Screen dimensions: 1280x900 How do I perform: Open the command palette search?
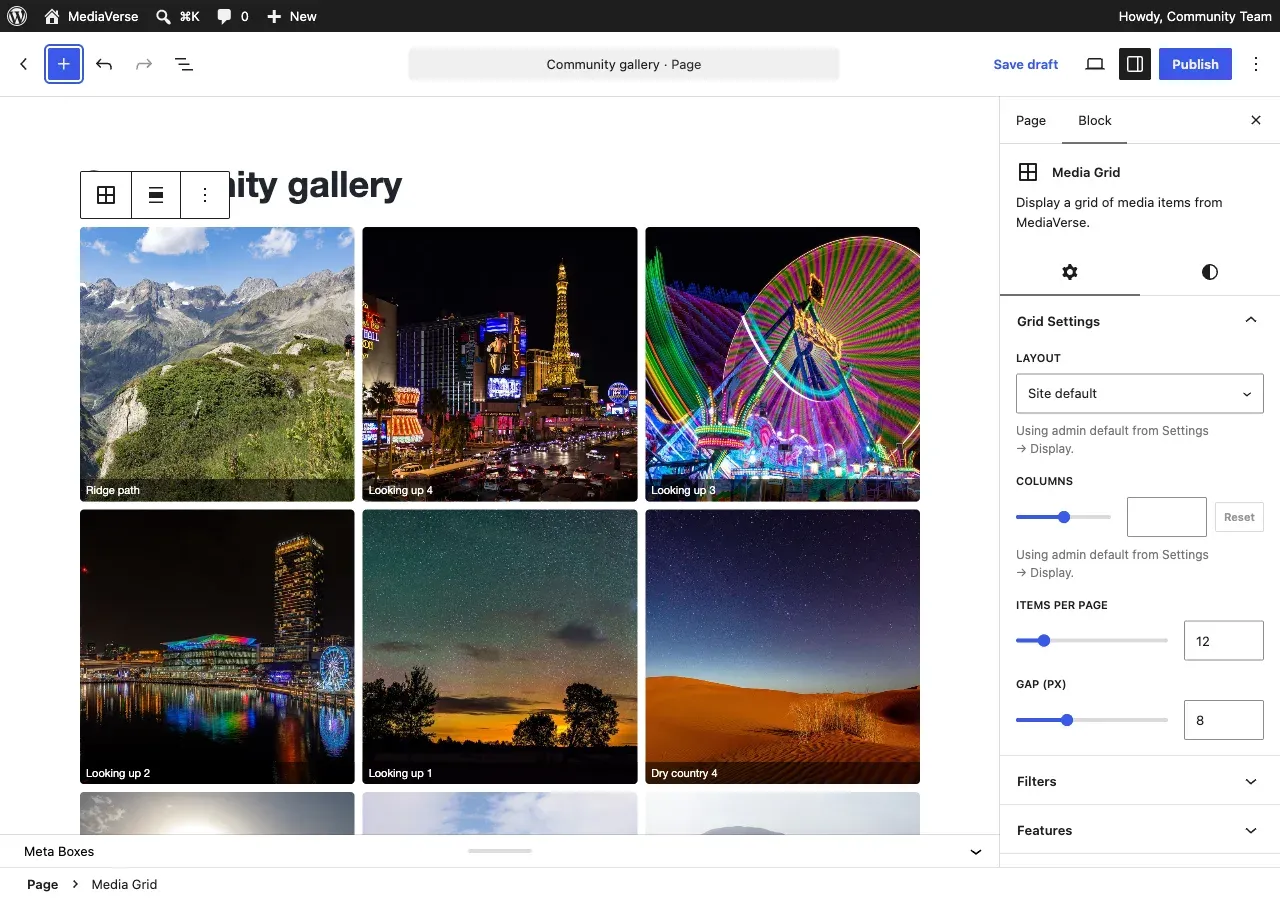click(x=178, y=16)
